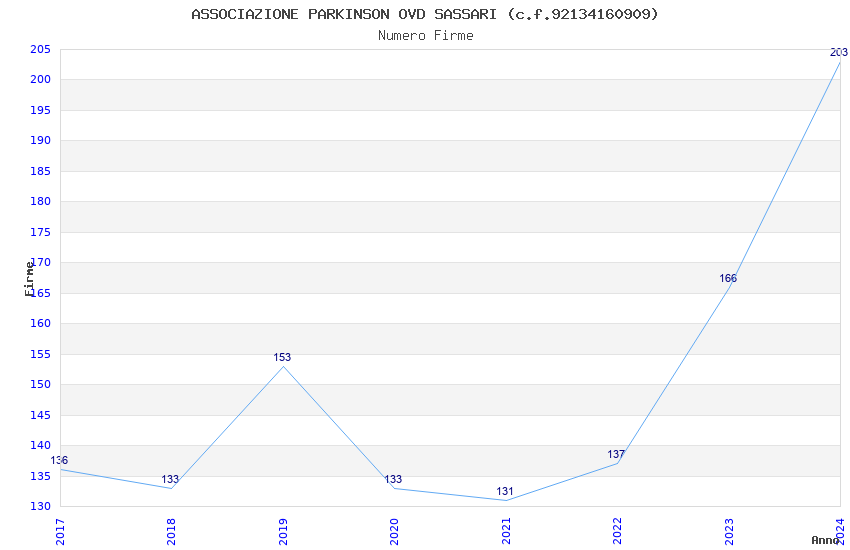Viewport: 850px width, 550px height.
Task: Click the 2019 x-axis year label
Action: [x=283, y=532]
